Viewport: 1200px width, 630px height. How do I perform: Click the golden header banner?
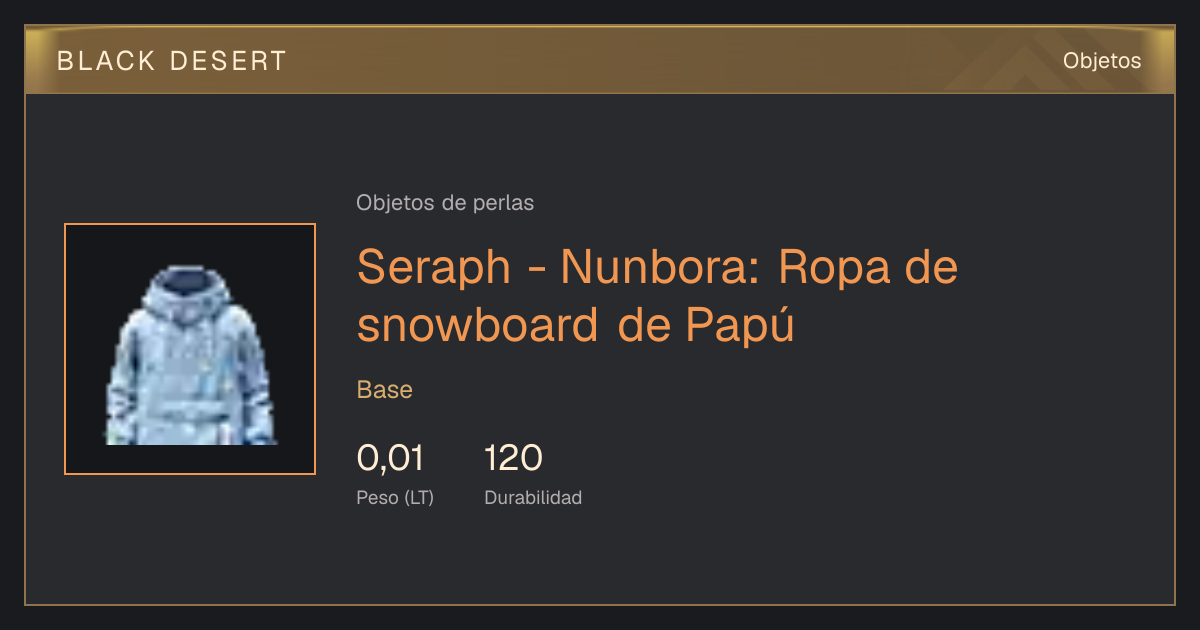(x=600, y=60)
